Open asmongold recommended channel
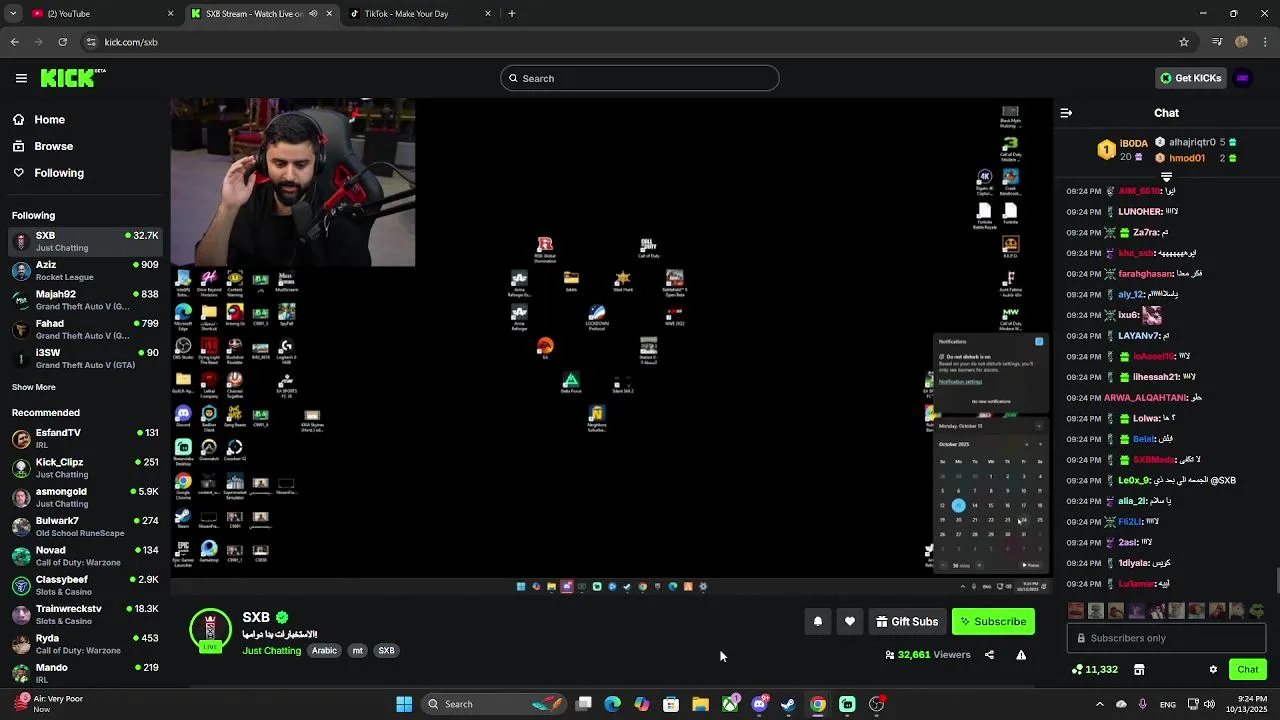The width and height of the screenshot is (1280, 720). coord(85,497)
